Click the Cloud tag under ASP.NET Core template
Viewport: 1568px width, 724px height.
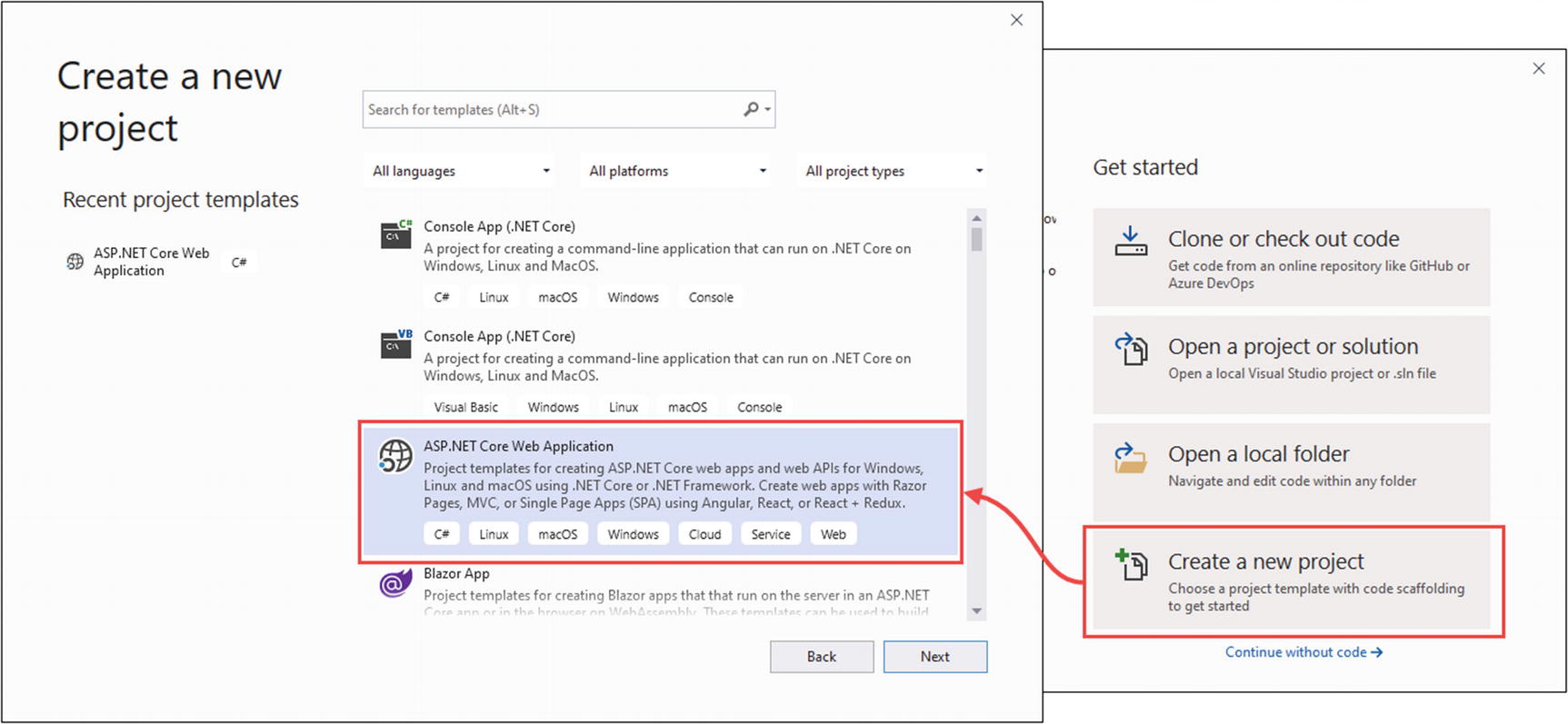click(x=704, y=534)
